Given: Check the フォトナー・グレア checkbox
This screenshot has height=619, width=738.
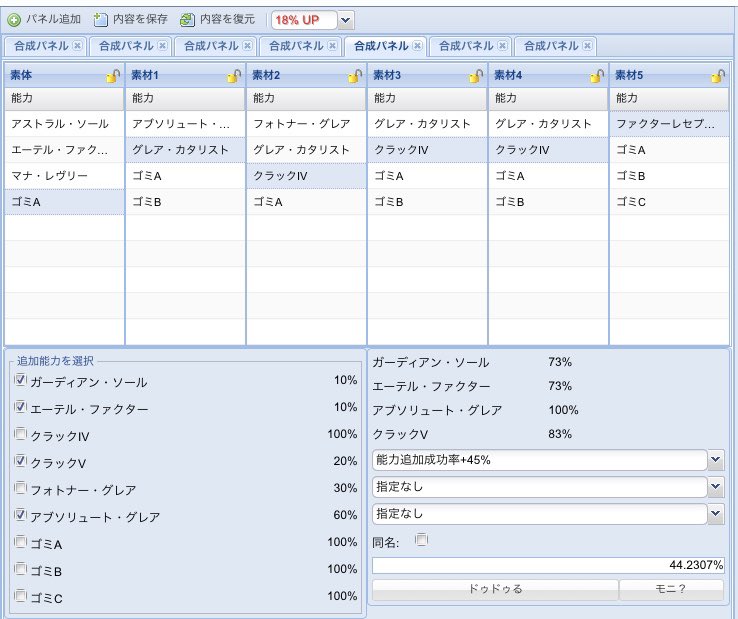Looking at the screenshot, I should [x=20, y=488].
